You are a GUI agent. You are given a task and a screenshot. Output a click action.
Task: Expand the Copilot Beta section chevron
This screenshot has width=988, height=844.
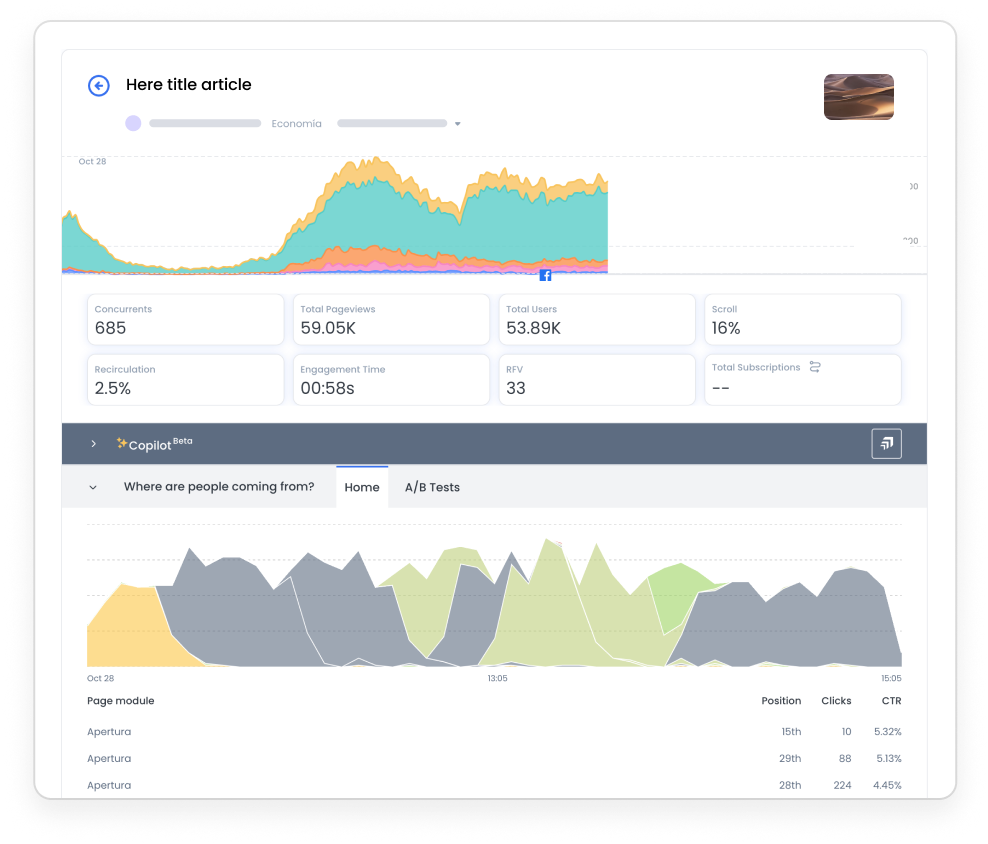pyautogui.click(x=94, y=443)
